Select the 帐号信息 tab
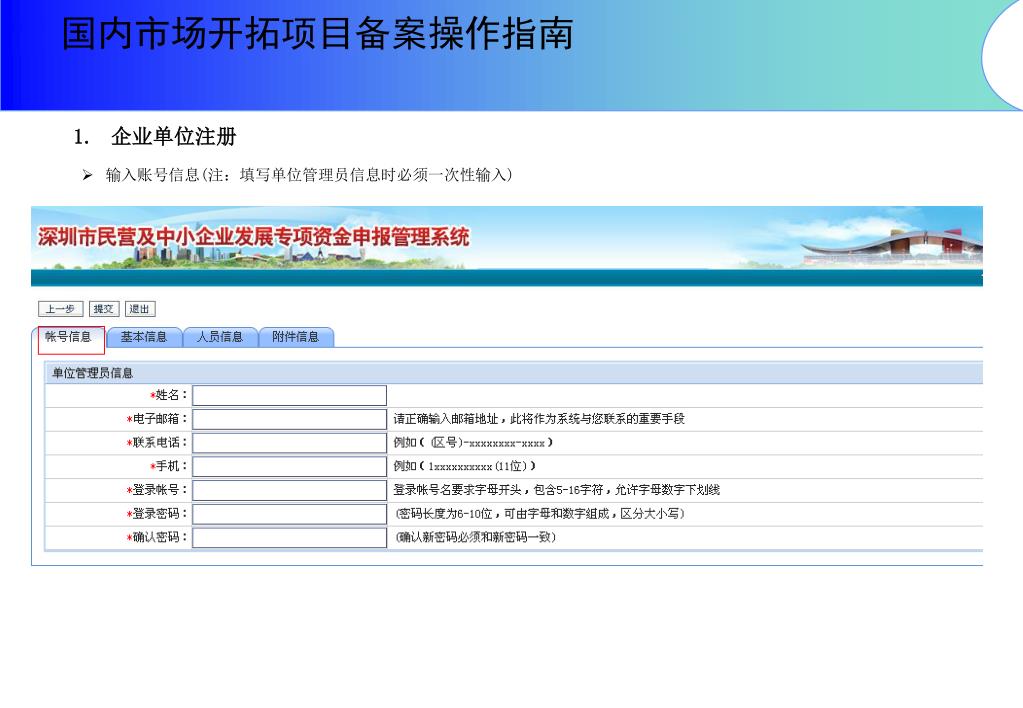This screenshot has width=1023, height=708. (x=69, y=337)
